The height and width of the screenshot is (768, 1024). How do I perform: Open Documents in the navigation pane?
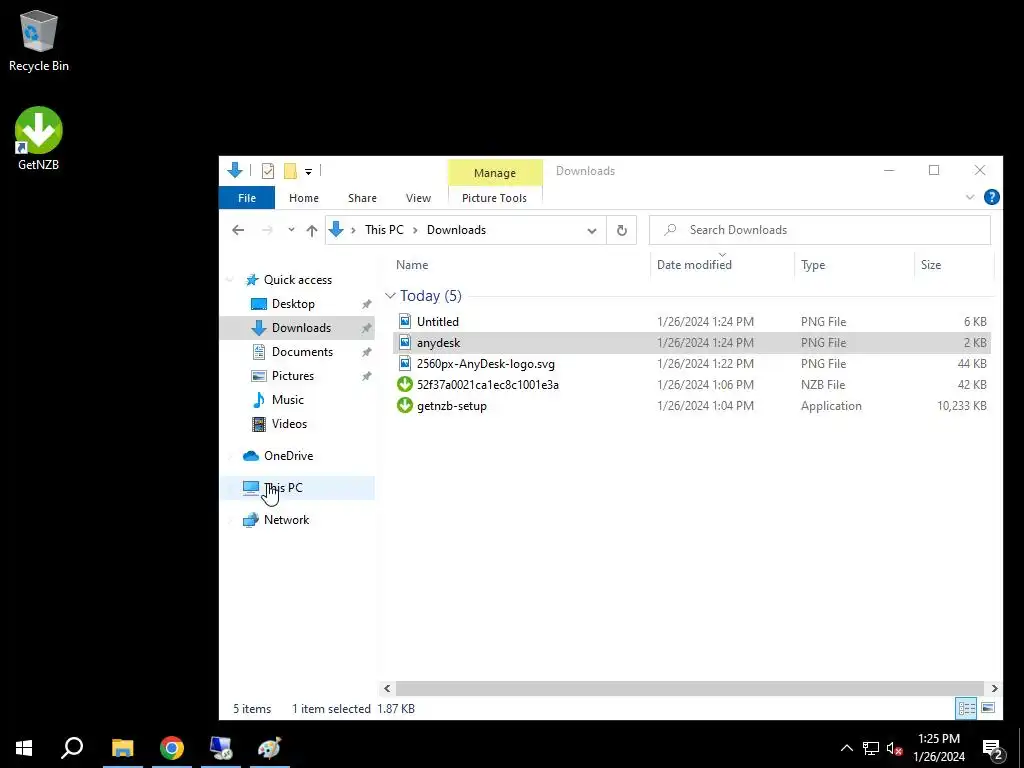coord(302,352)
